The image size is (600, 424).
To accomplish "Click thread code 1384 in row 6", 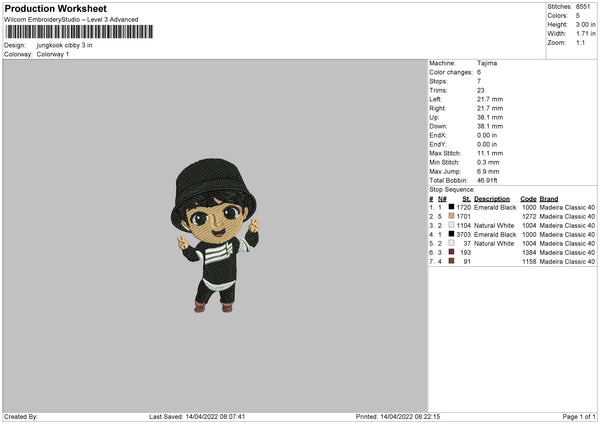I will click(529, 253).
